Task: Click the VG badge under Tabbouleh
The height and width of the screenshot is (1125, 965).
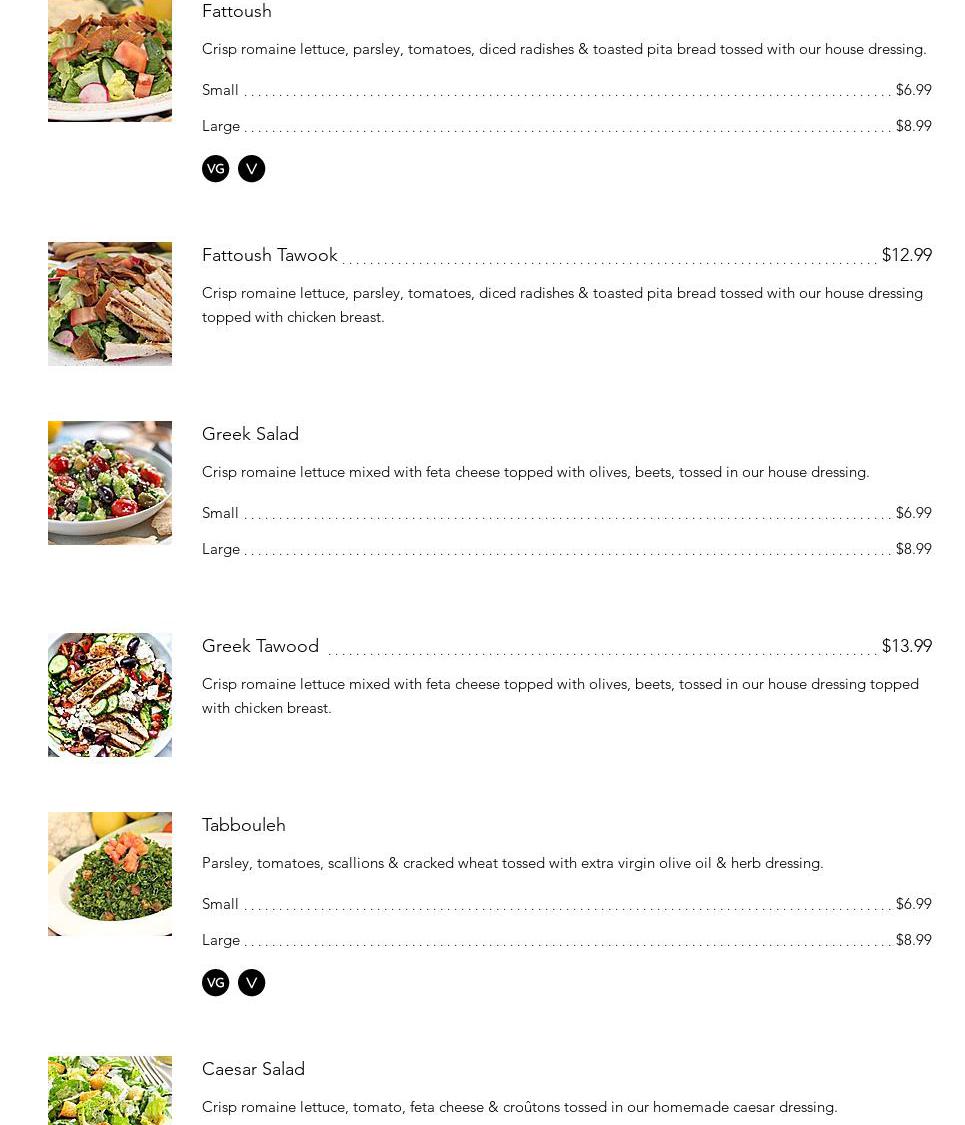Action: pos(215,983)
